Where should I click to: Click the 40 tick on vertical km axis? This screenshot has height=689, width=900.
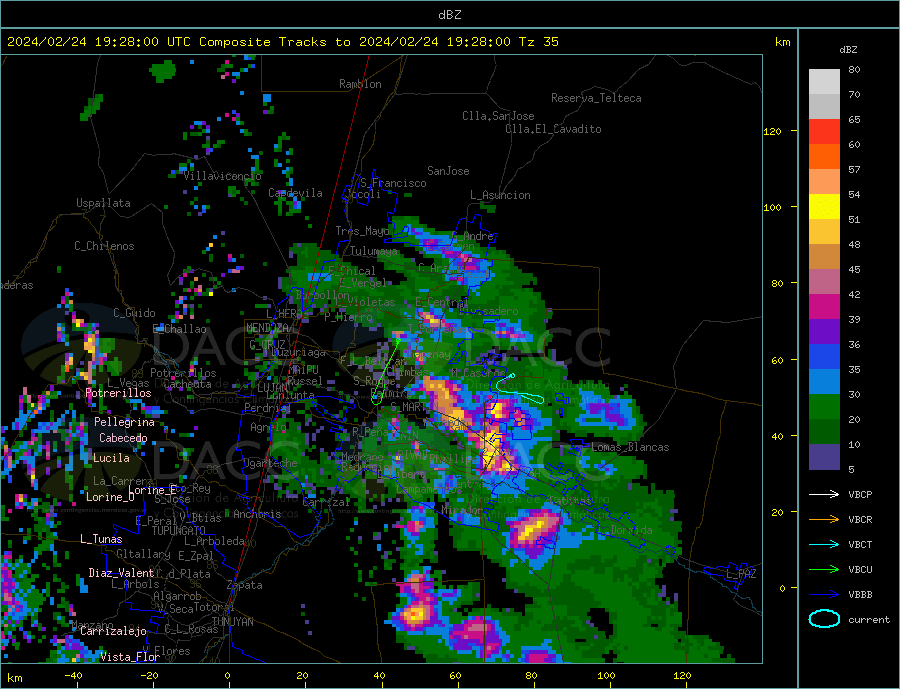tap(777, 436)
